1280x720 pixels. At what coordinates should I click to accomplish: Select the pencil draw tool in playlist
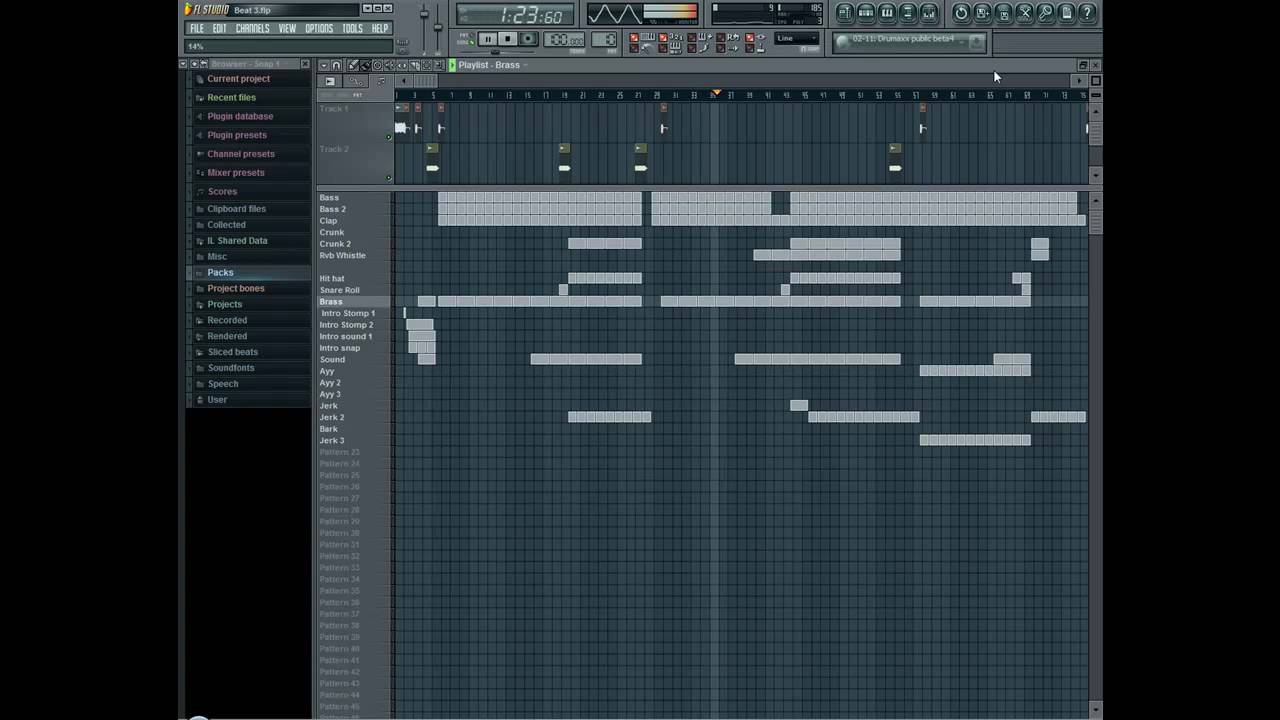[x=353, y=65]
